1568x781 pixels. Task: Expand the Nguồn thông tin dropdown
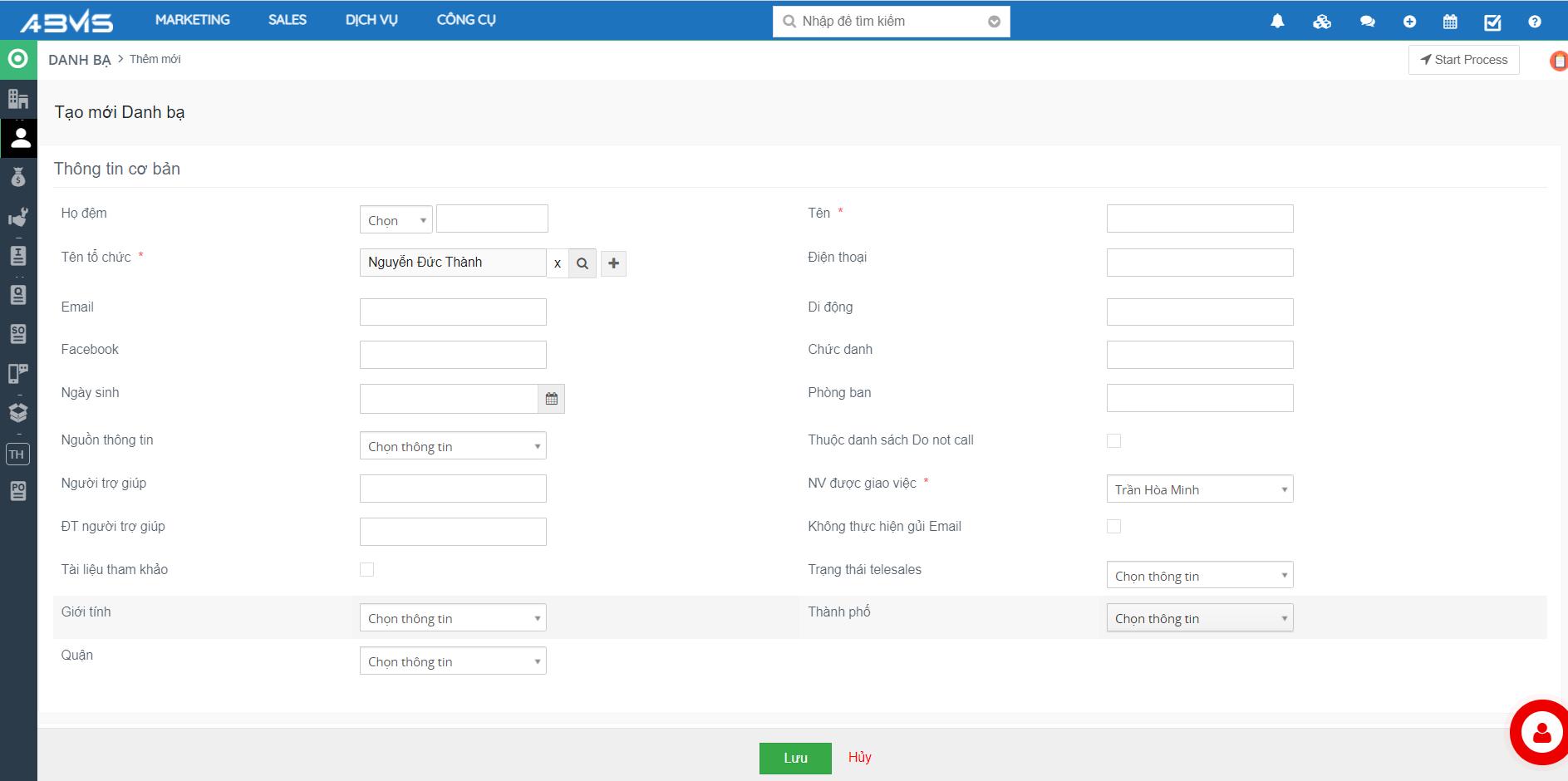coord(453,446)
